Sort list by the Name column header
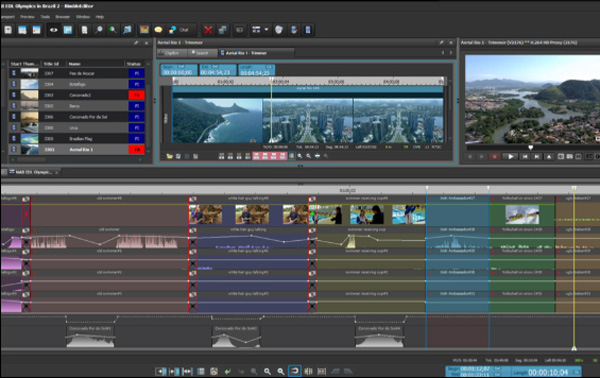The height and width of the screenshot is (378, 600). 95,64
